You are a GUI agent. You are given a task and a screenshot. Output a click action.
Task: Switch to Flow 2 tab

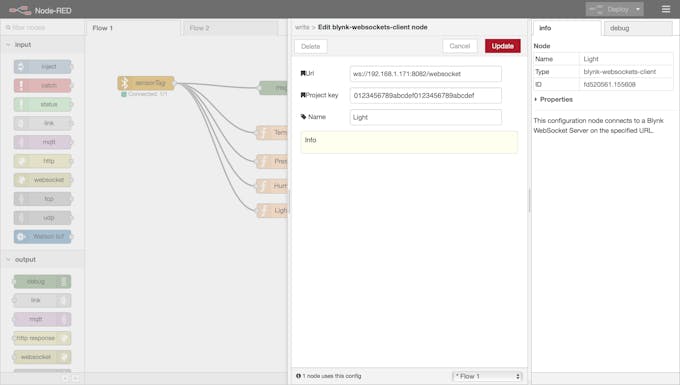(x=230, y=28)
